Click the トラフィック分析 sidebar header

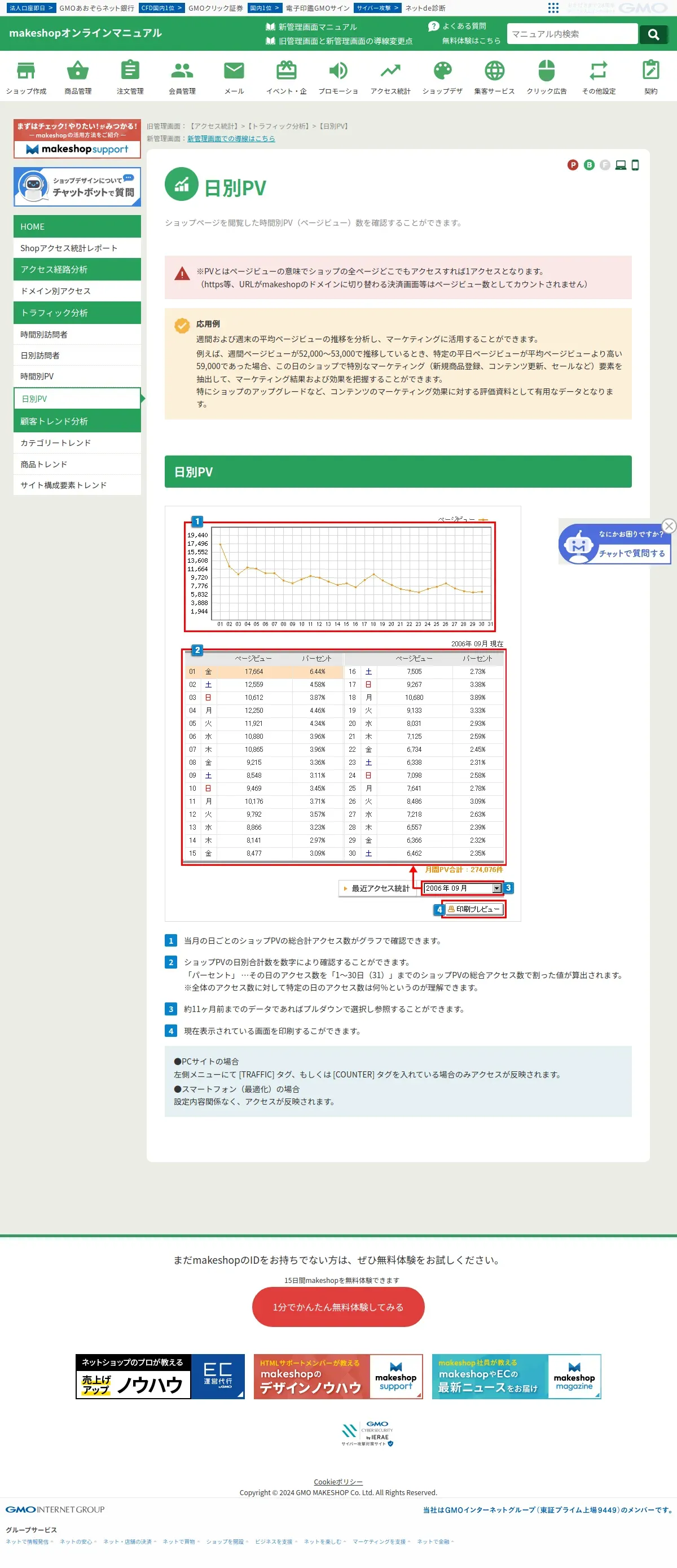(77, 313)
